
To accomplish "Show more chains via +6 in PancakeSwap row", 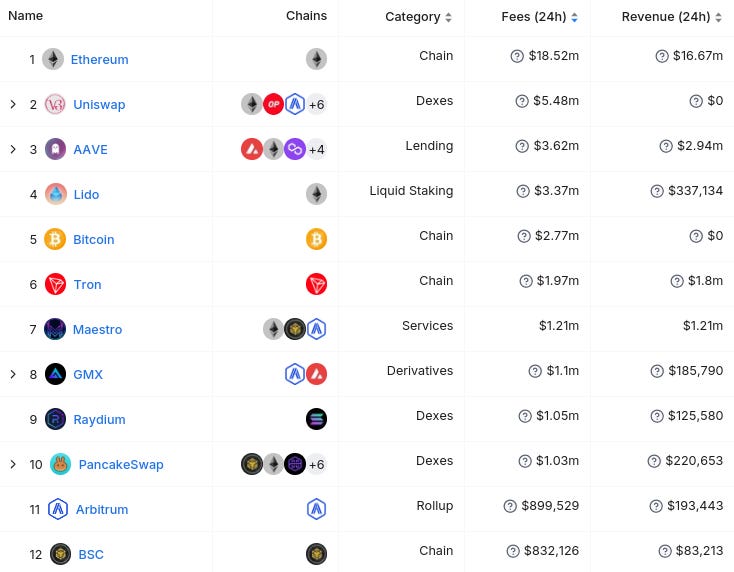I will 317,464.
